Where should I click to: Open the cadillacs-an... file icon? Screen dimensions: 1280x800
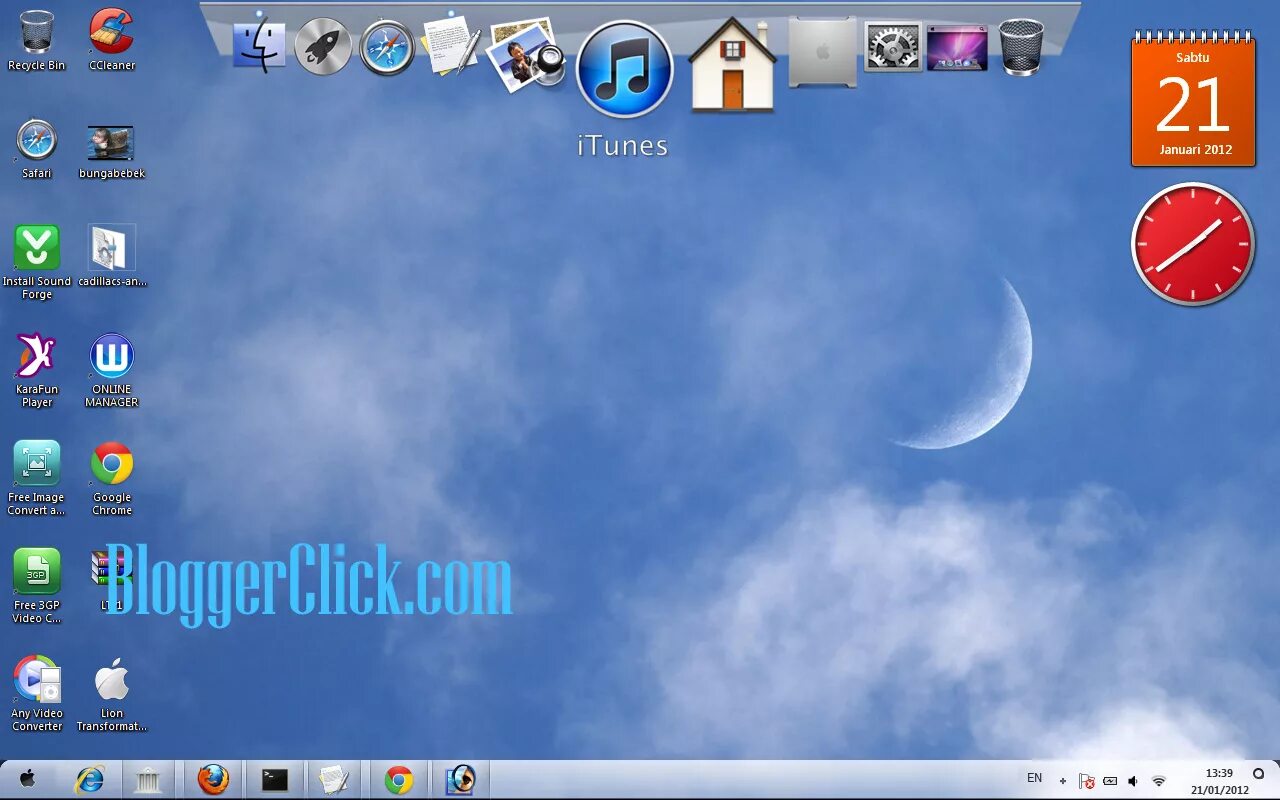click(112, 256)
